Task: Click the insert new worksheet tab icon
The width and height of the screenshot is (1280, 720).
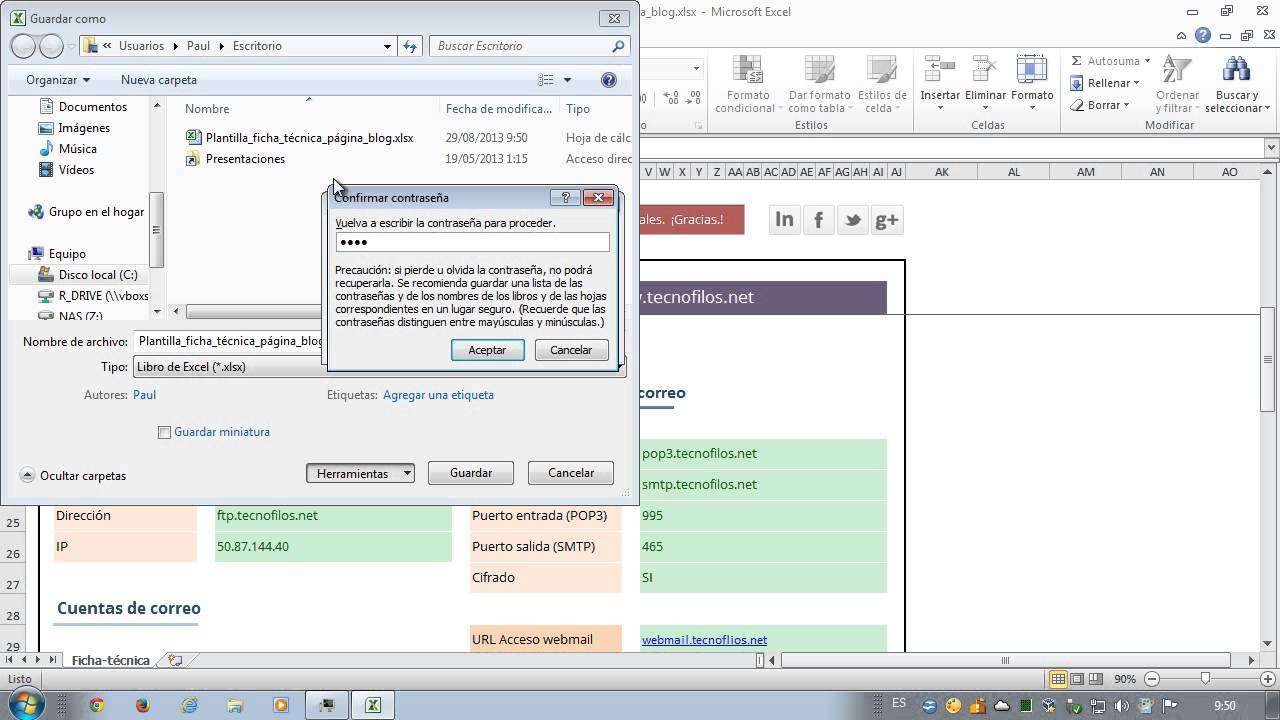Action: 175,660
